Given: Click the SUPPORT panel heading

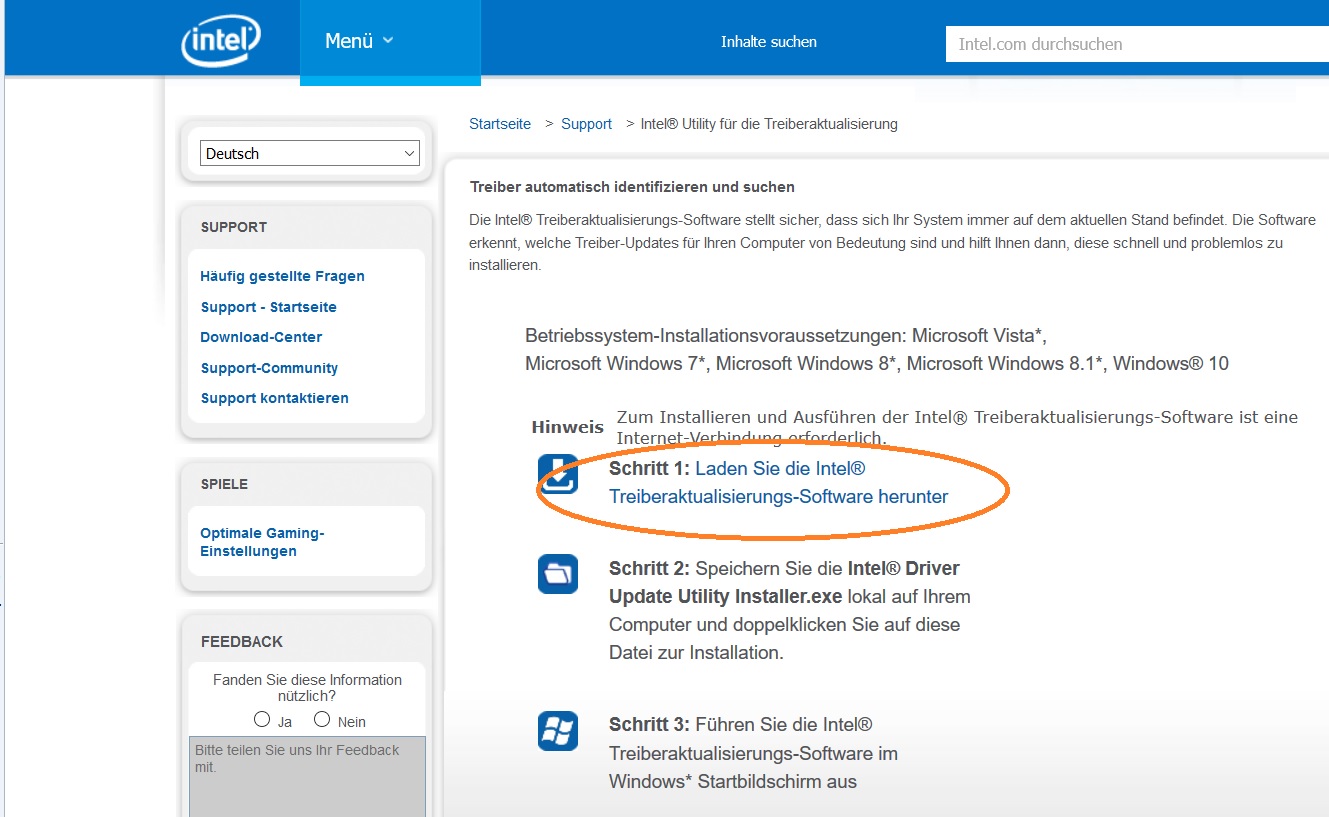Looking at the screenshot, I should [x=234, y=227].
